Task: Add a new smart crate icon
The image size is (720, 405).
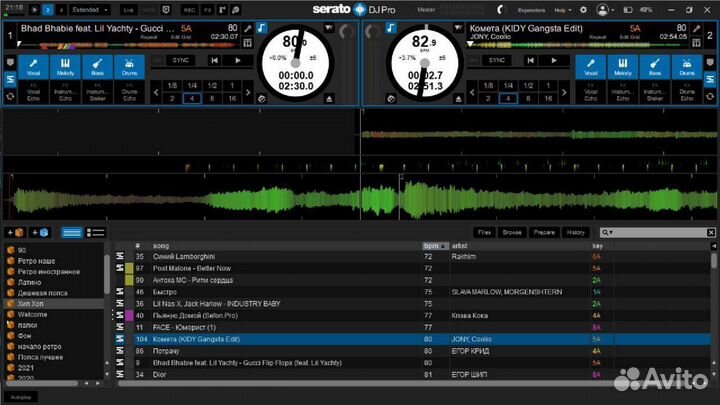Action: click(40, 232)
